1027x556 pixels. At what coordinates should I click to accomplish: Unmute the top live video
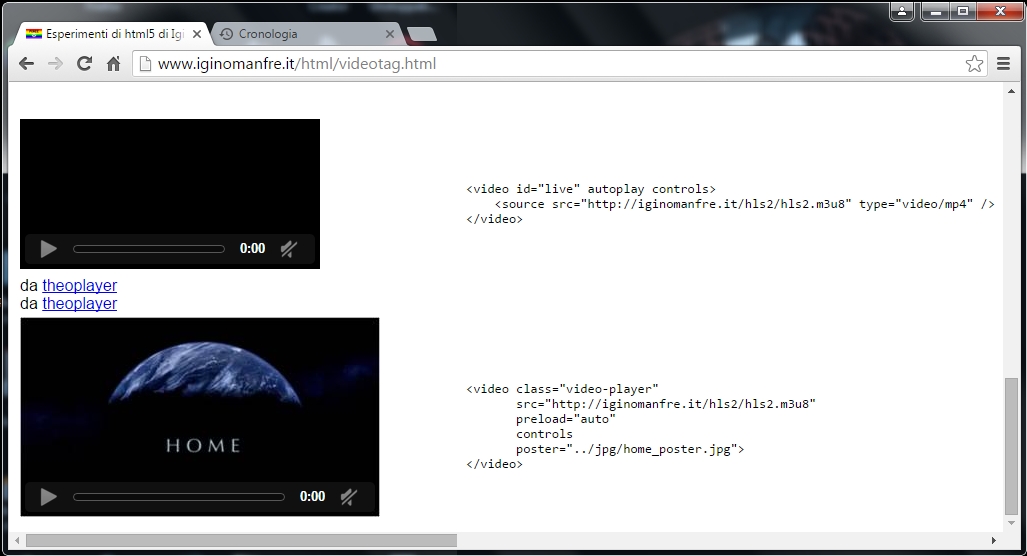click(289, 249)
